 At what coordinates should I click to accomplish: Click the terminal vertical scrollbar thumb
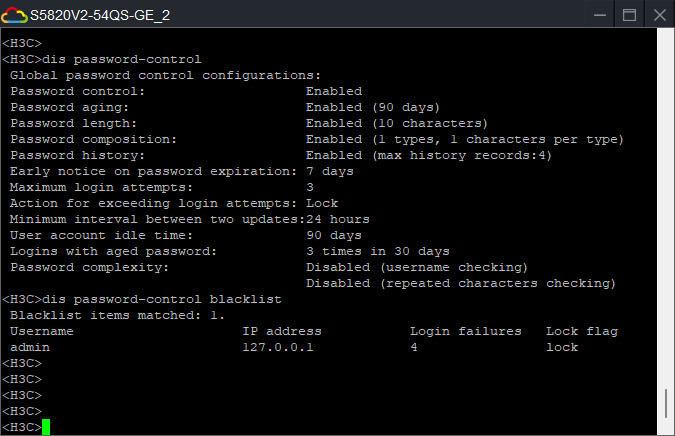(x=666, y=403)
